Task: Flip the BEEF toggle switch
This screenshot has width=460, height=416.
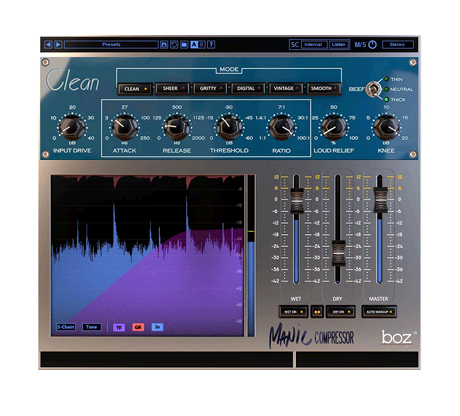Action: 373,89
